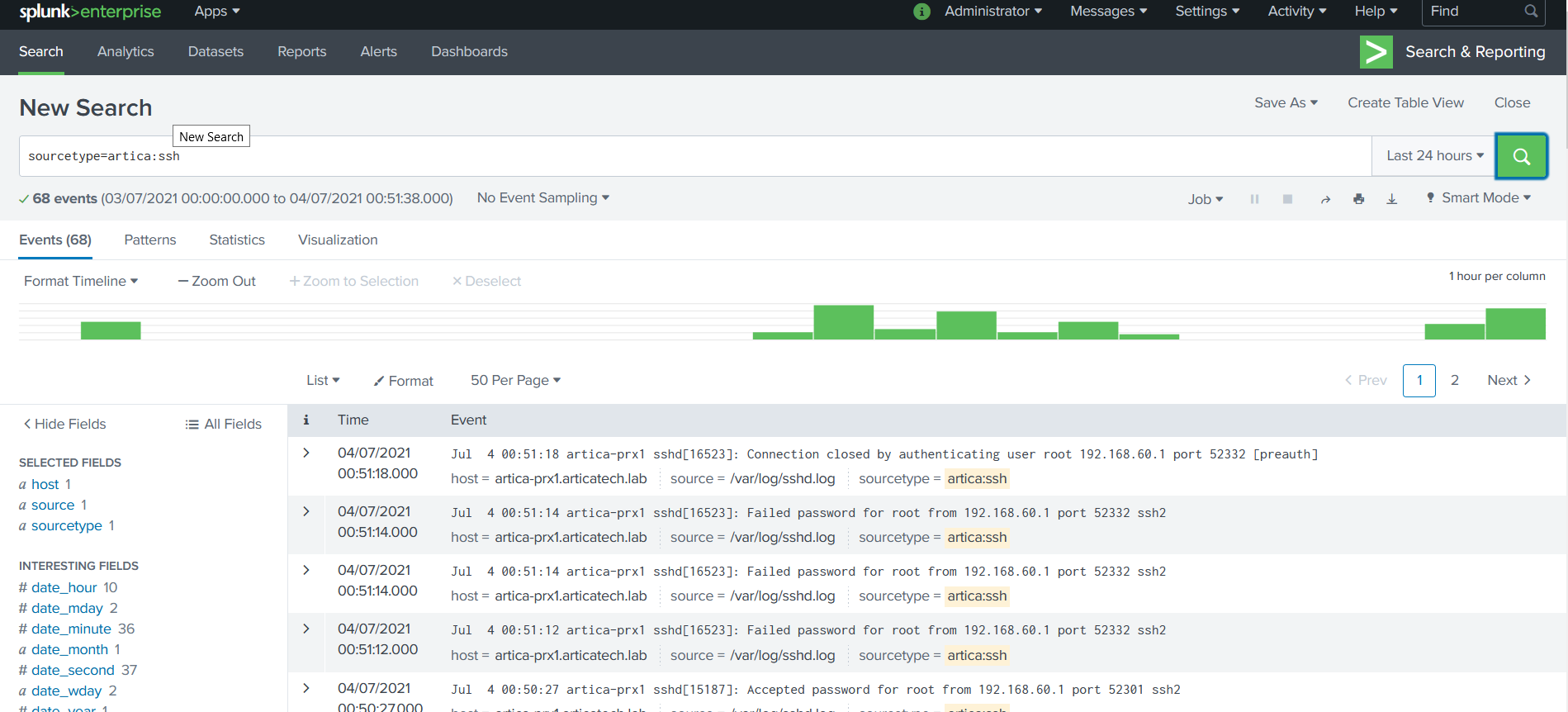The image size is (1568, 712).
Task: Open the 50 Per Page dropdown
Action: [x=516, y=381]
